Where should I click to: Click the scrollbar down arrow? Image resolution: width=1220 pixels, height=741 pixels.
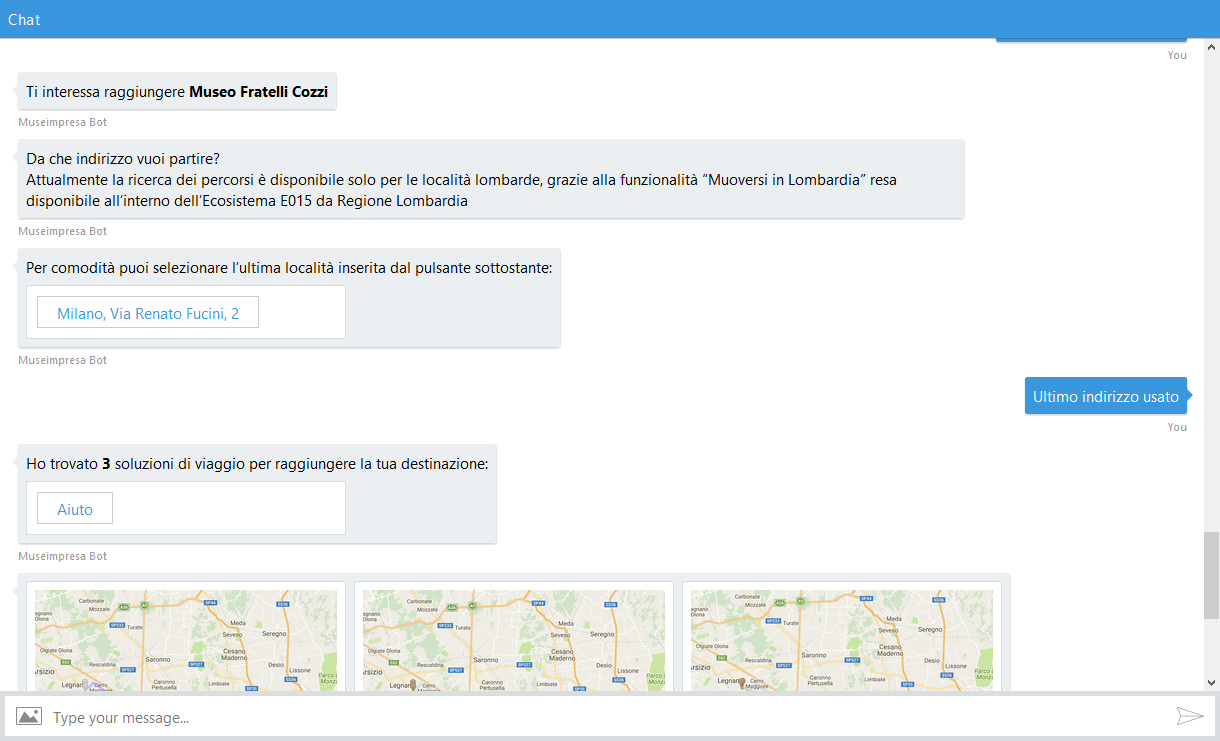[1211, 682]
